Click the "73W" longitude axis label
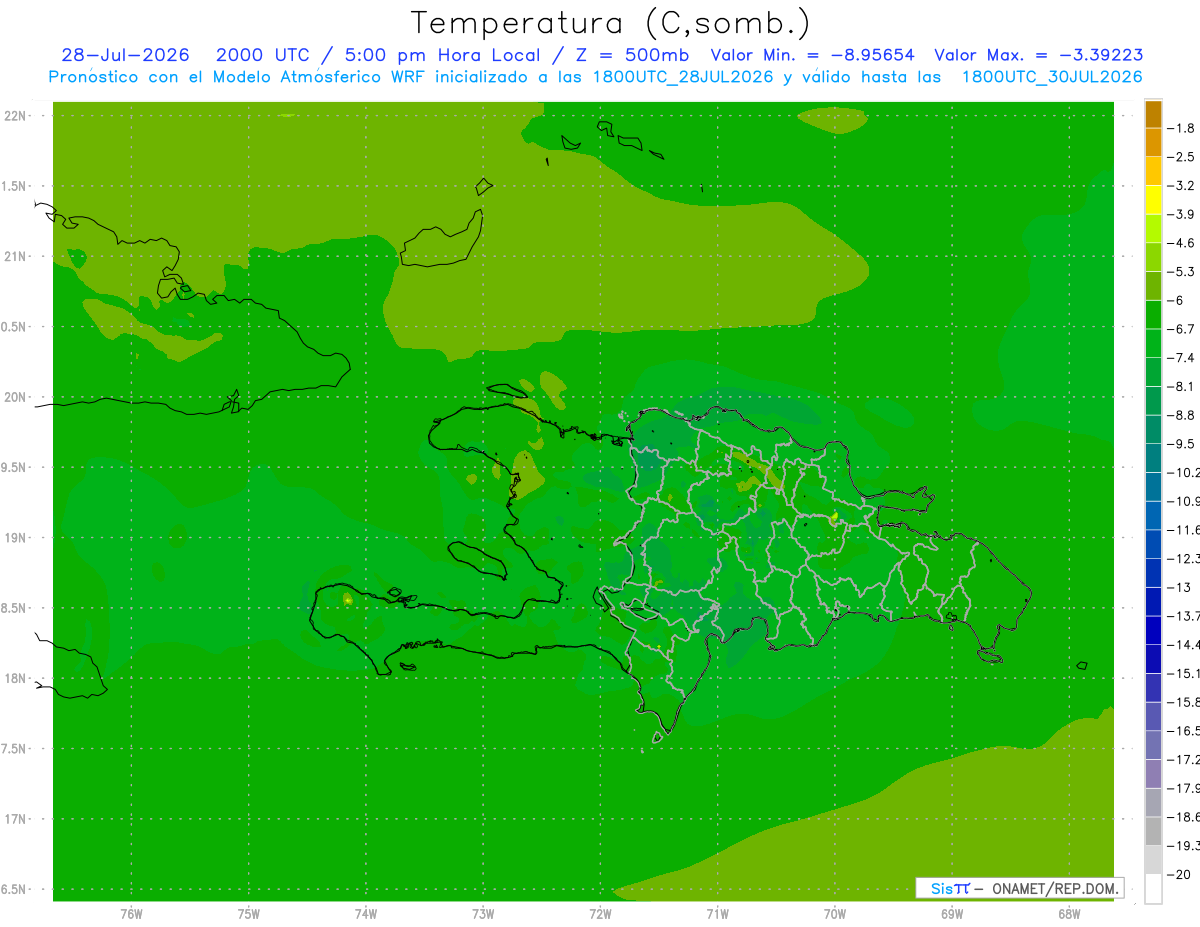This screenshot has width=1200, height=927. [x=483, y=914]
